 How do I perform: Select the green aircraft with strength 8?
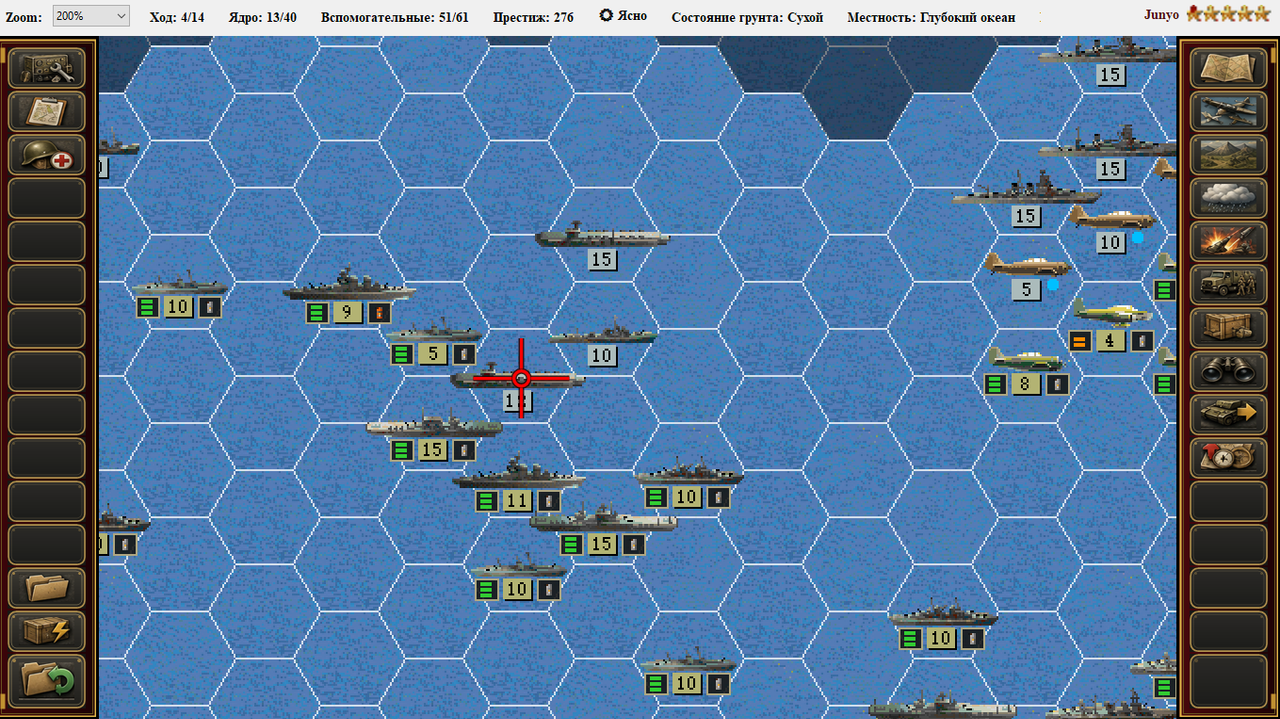(x=1026, y=358)
